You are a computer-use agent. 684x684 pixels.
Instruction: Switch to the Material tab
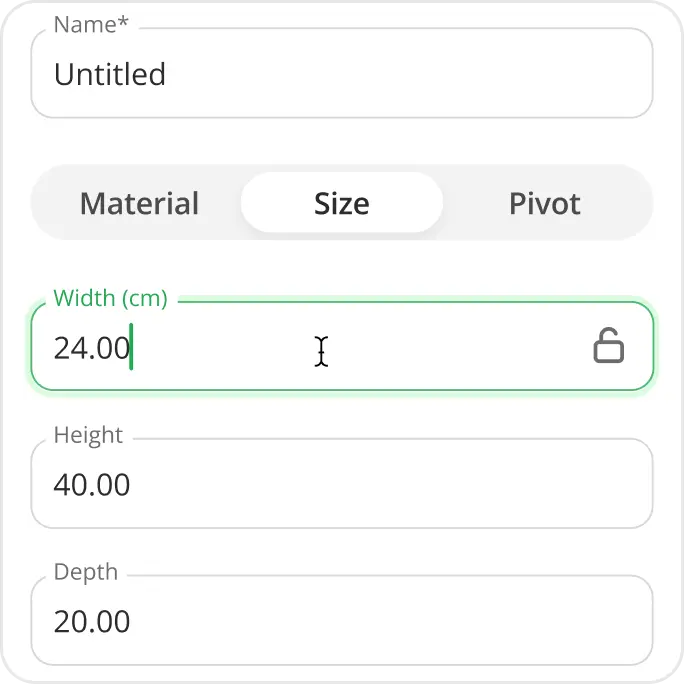pos(139,203)
